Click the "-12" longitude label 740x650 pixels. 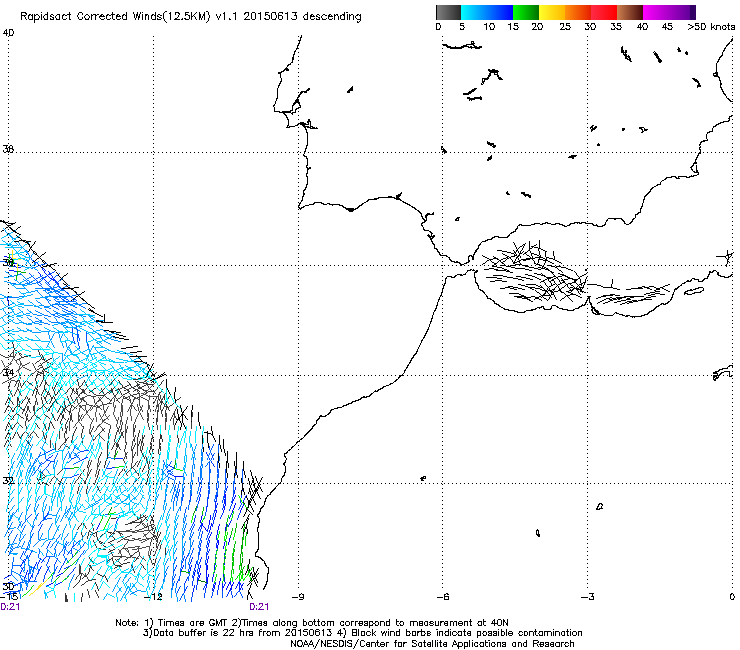153,597
